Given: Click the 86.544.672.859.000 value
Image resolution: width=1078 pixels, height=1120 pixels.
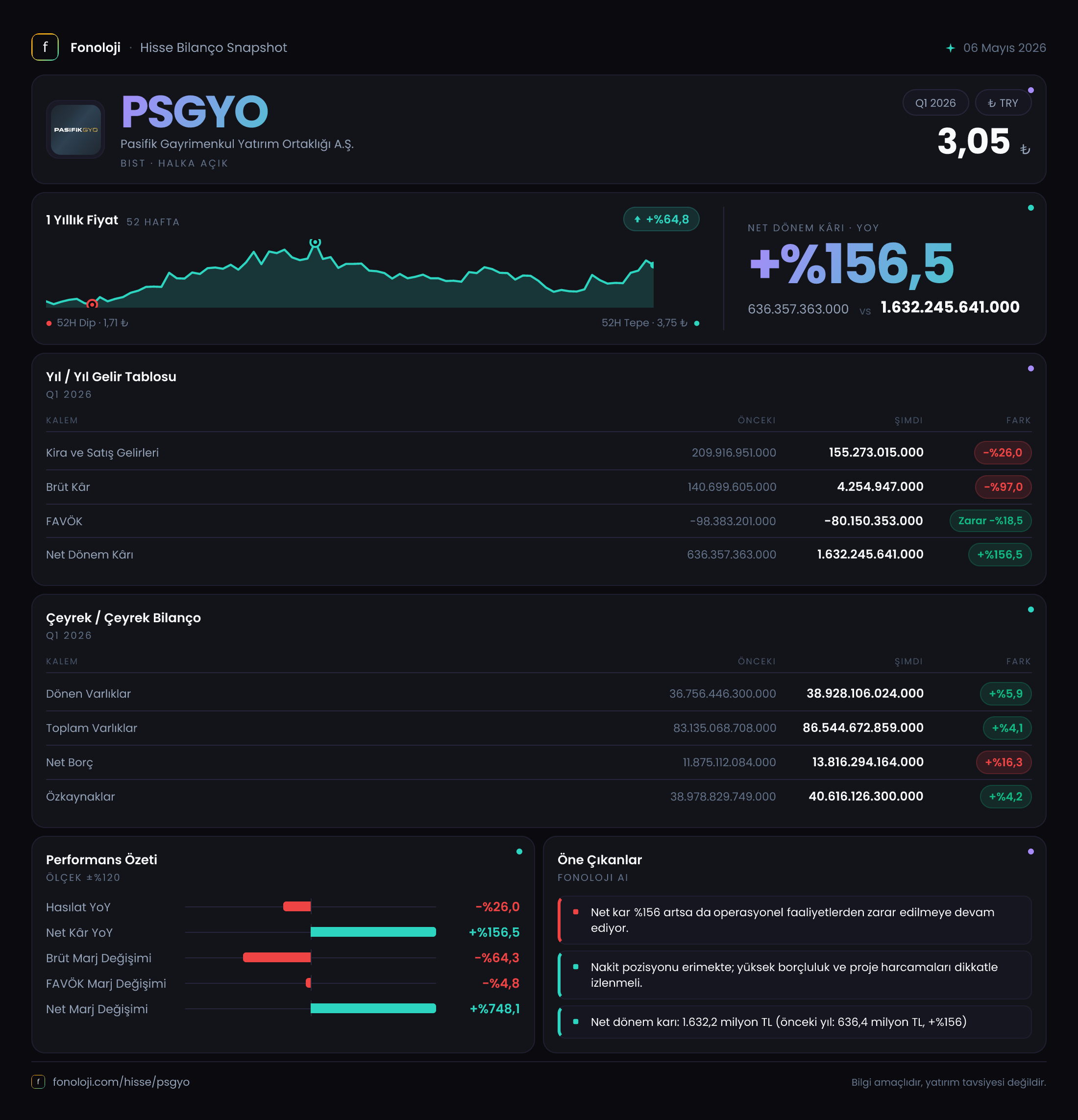Looking at the screenshot, I should (x=863, y=728).
